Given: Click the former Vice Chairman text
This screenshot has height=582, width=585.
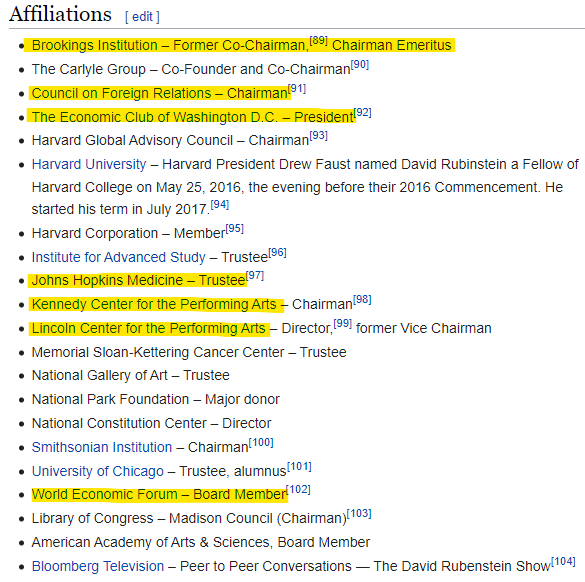Looking at the screenshot, I should pyautogui.click(x=424, y=328).
